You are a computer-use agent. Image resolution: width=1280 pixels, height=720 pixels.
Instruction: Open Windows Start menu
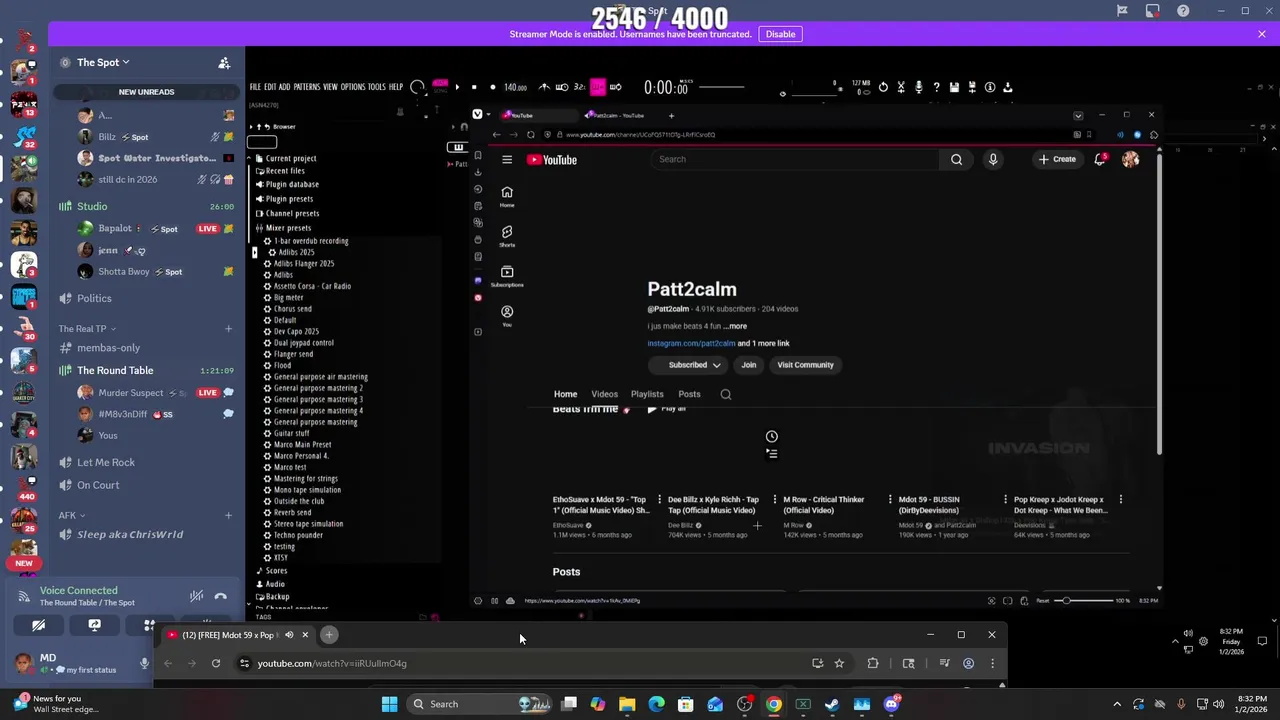pos(389,704)
